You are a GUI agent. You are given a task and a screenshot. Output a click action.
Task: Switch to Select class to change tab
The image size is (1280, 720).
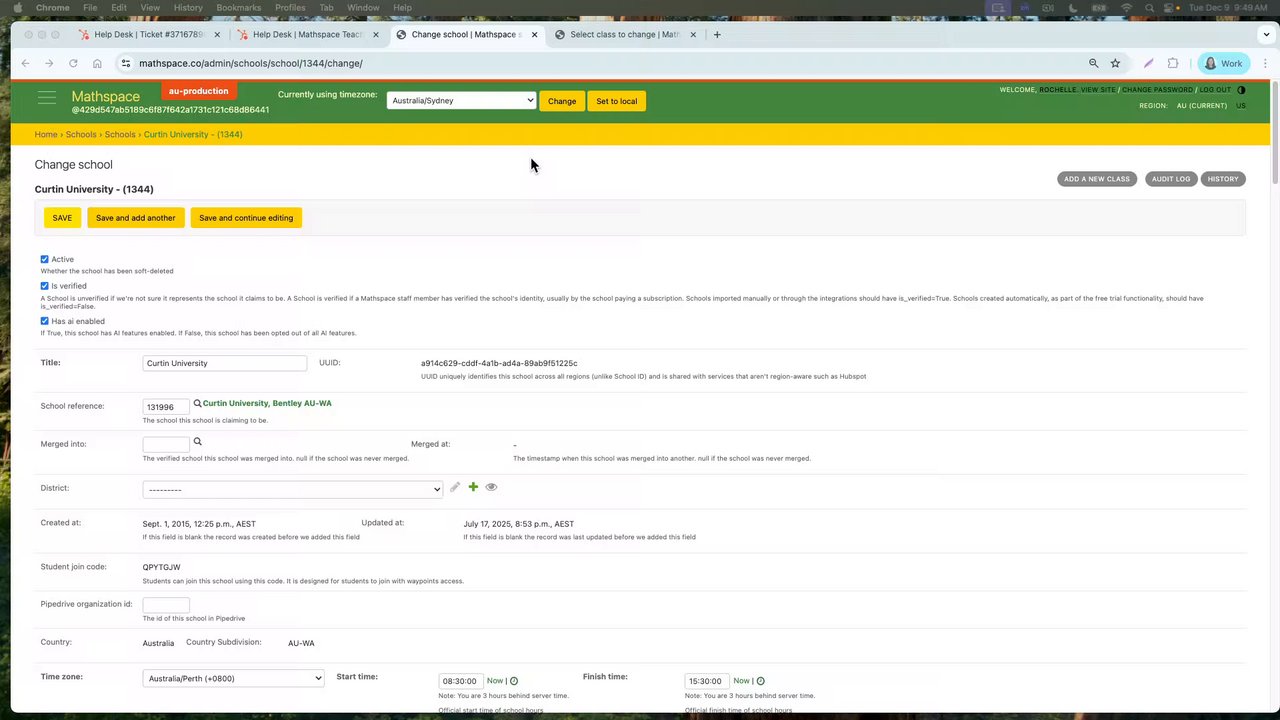tap(626, 34)
